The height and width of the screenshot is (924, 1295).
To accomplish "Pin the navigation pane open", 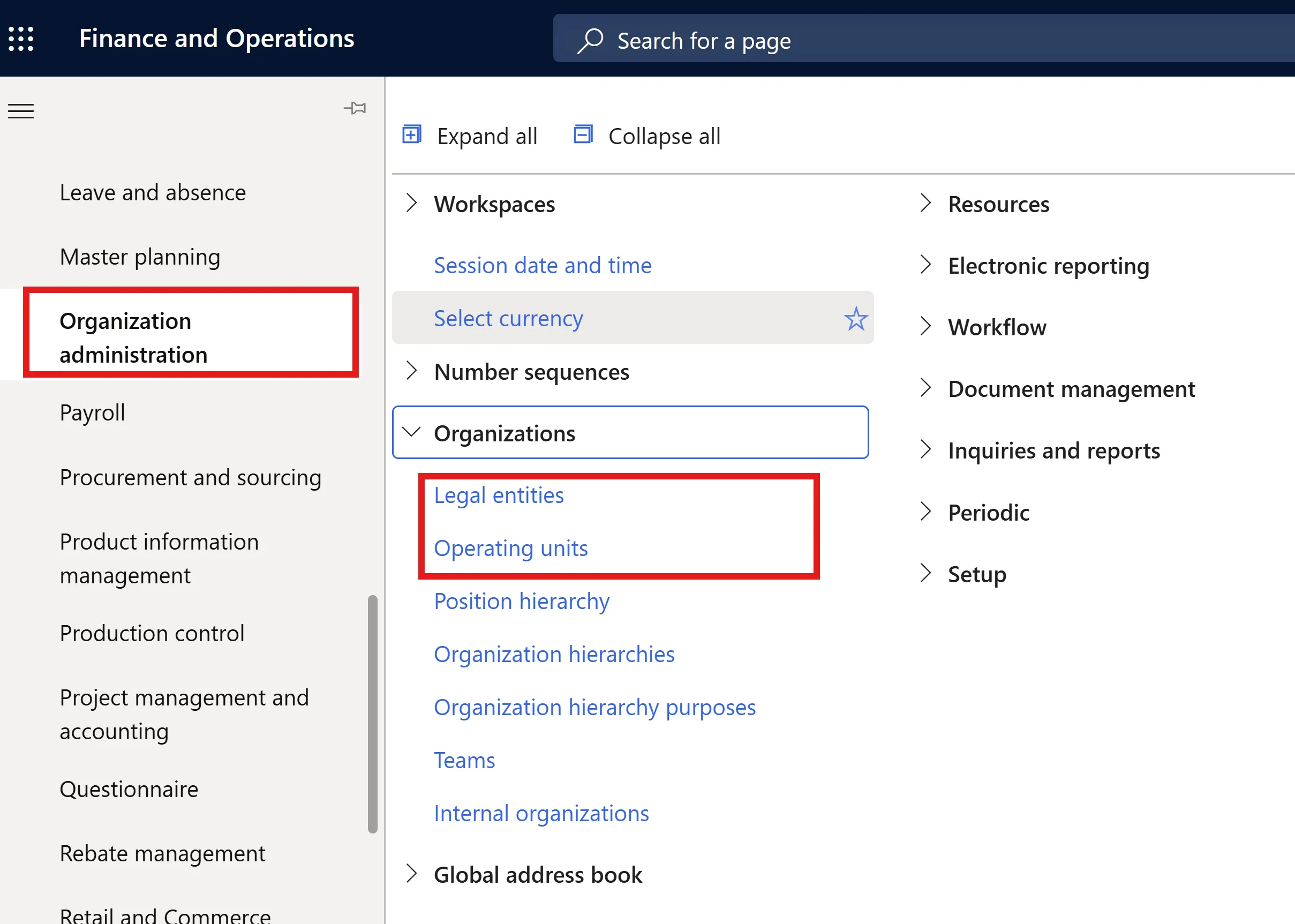I will click(x=355, y=108).
